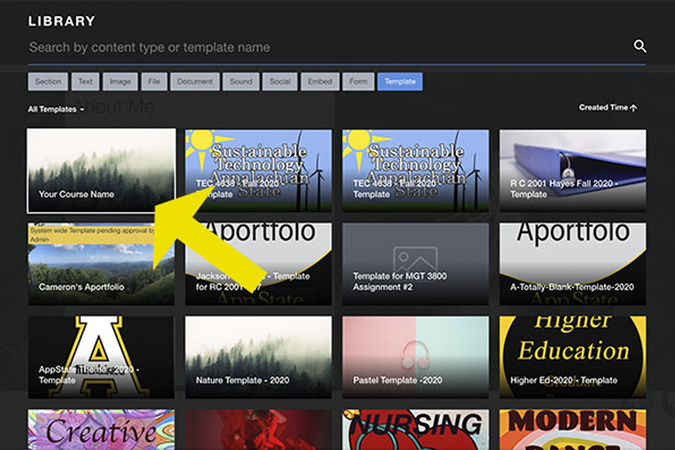Filter library by Form

[358, 81]
